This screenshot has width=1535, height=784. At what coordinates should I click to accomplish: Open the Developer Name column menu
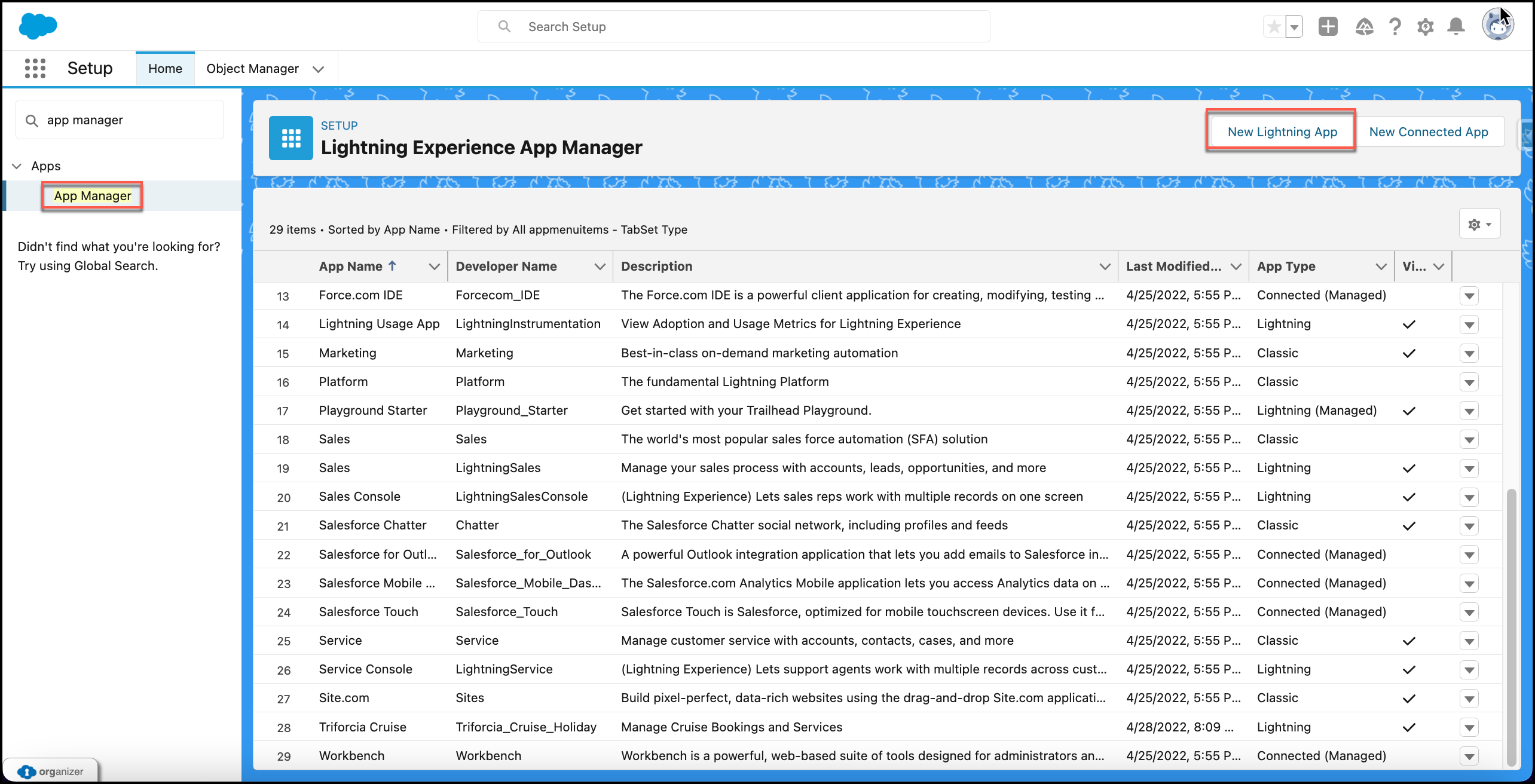click(x=600, y=267)
